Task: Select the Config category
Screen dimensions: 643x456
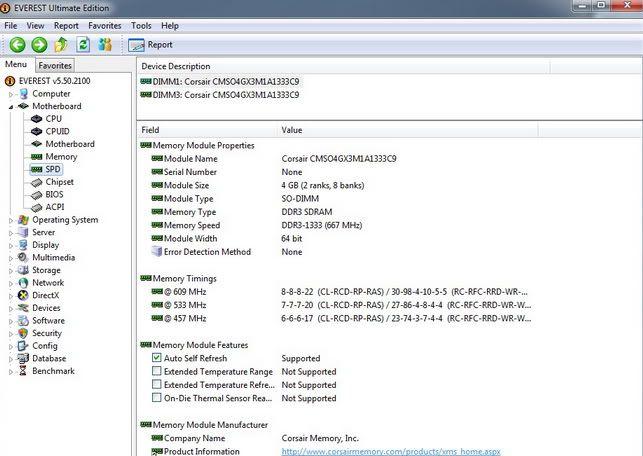Action: point(45,346)
